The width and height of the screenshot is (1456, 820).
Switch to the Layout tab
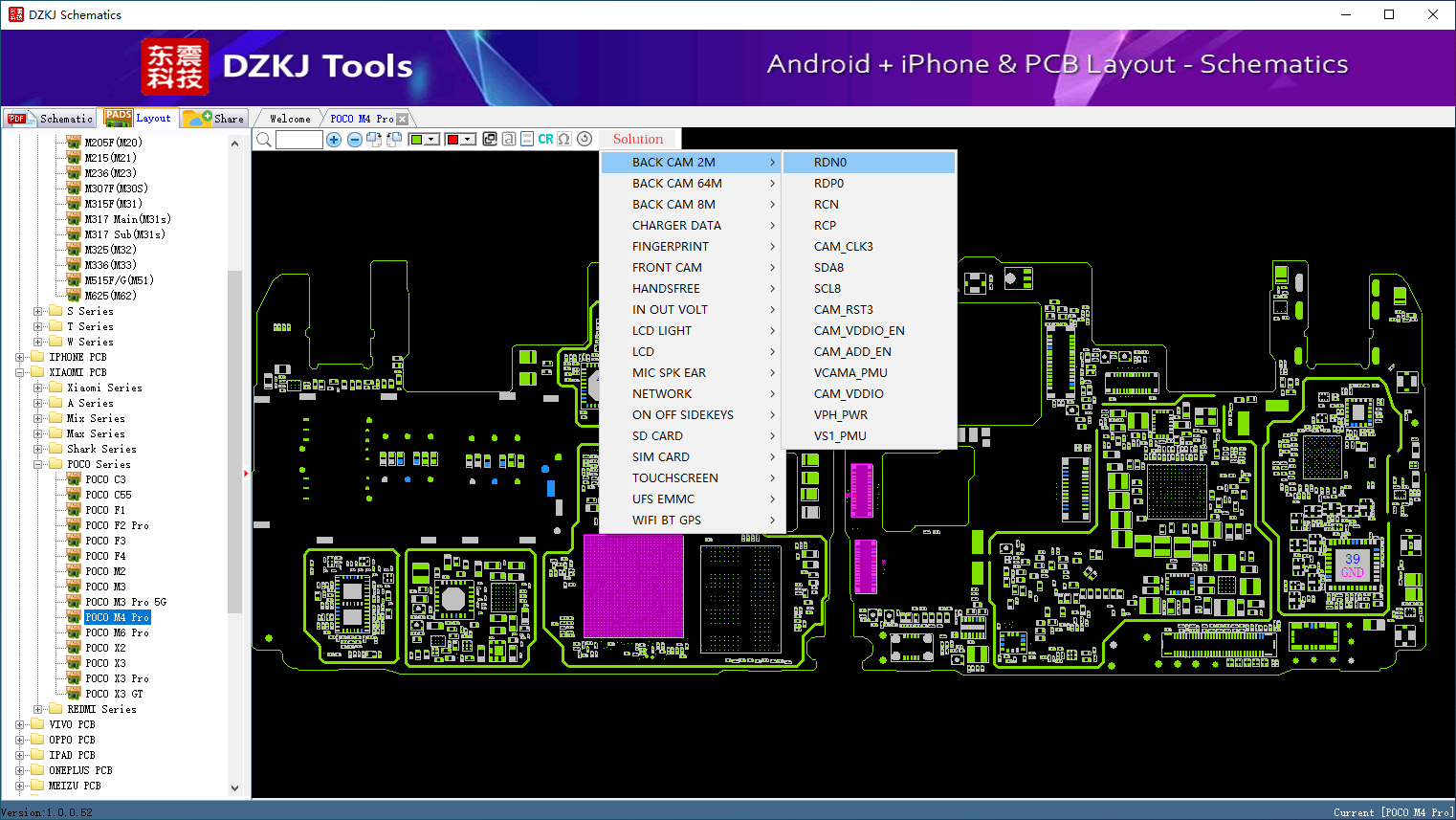(x=139, y=118)
